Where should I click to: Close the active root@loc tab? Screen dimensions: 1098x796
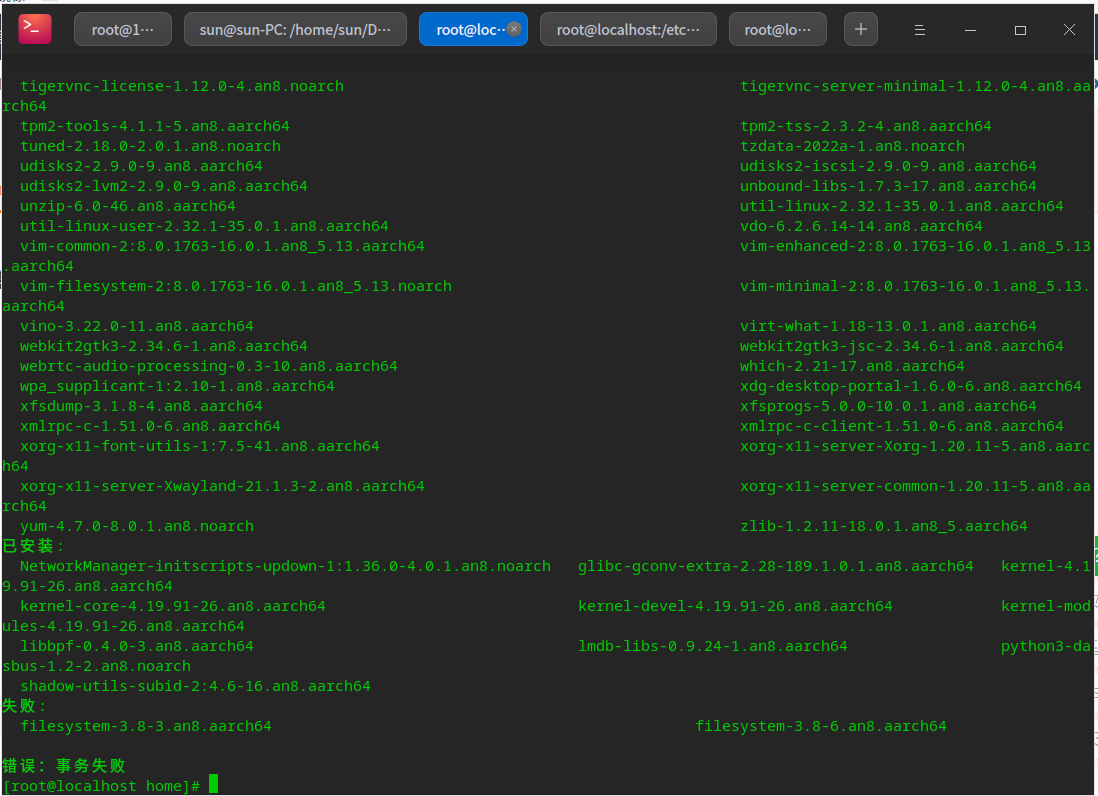point(514,30)
